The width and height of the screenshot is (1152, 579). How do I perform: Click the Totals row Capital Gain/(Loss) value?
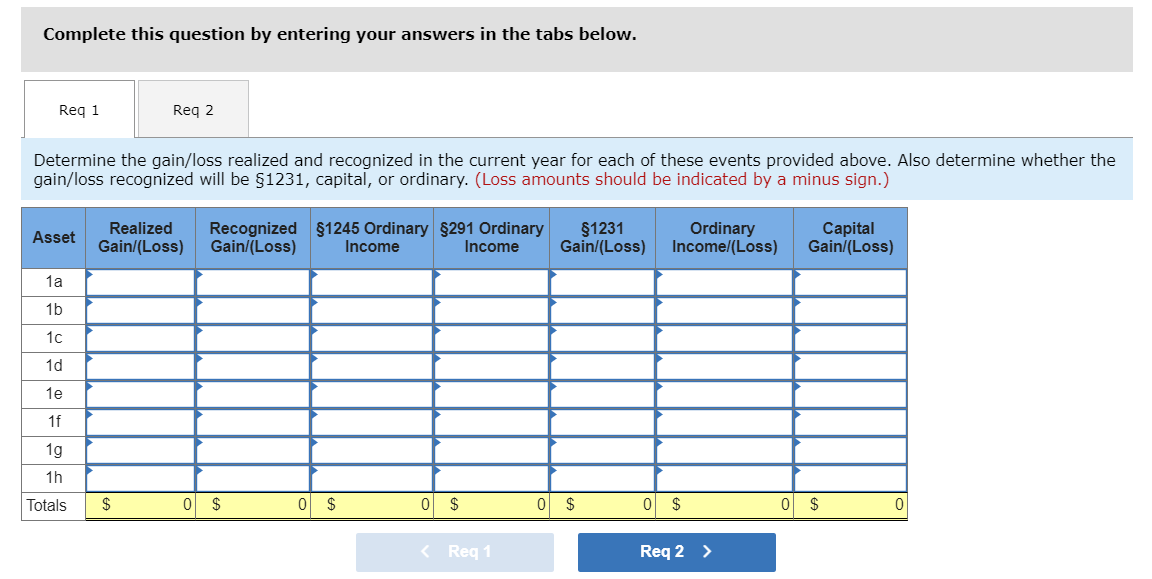click(x=848, y=505)
